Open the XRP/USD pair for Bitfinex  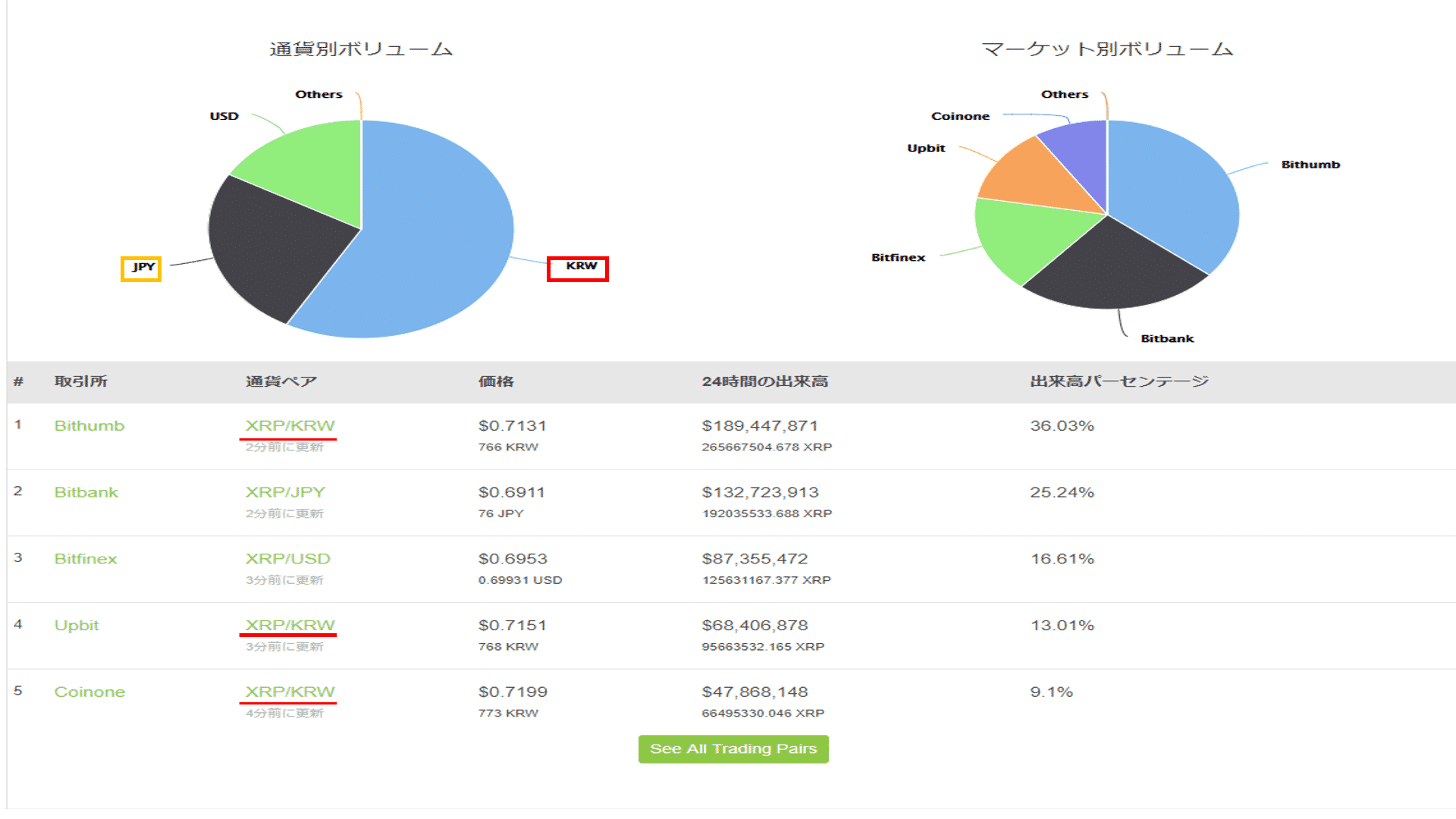point(287,559)
